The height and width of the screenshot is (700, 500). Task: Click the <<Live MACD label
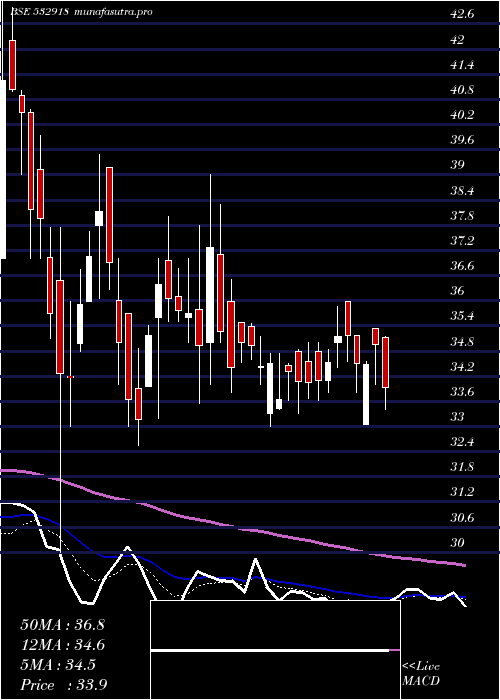(421, 674)
